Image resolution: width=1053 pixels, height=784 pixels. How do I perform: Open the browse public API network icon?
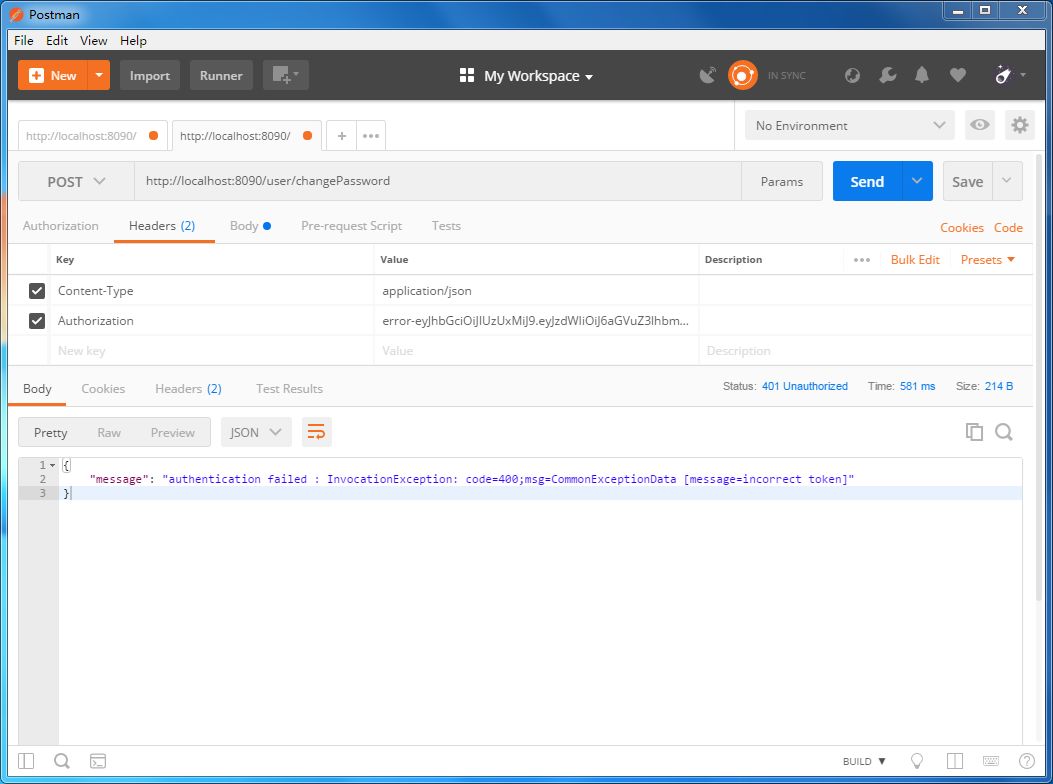click(x=852, y=75)
